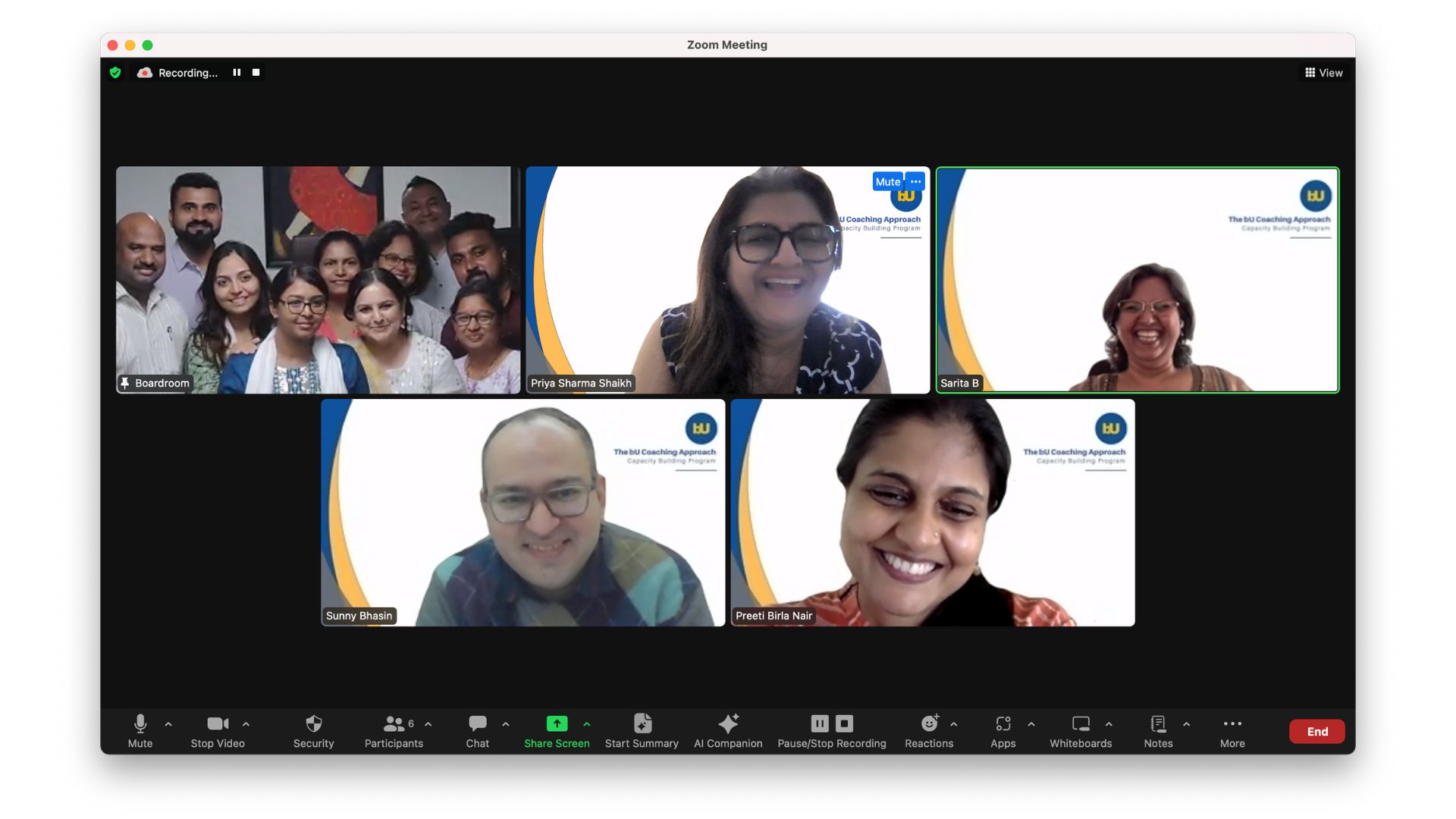Open the Chat panel icon
This screenshot has width=1456, height=819.
coord(477,723)
